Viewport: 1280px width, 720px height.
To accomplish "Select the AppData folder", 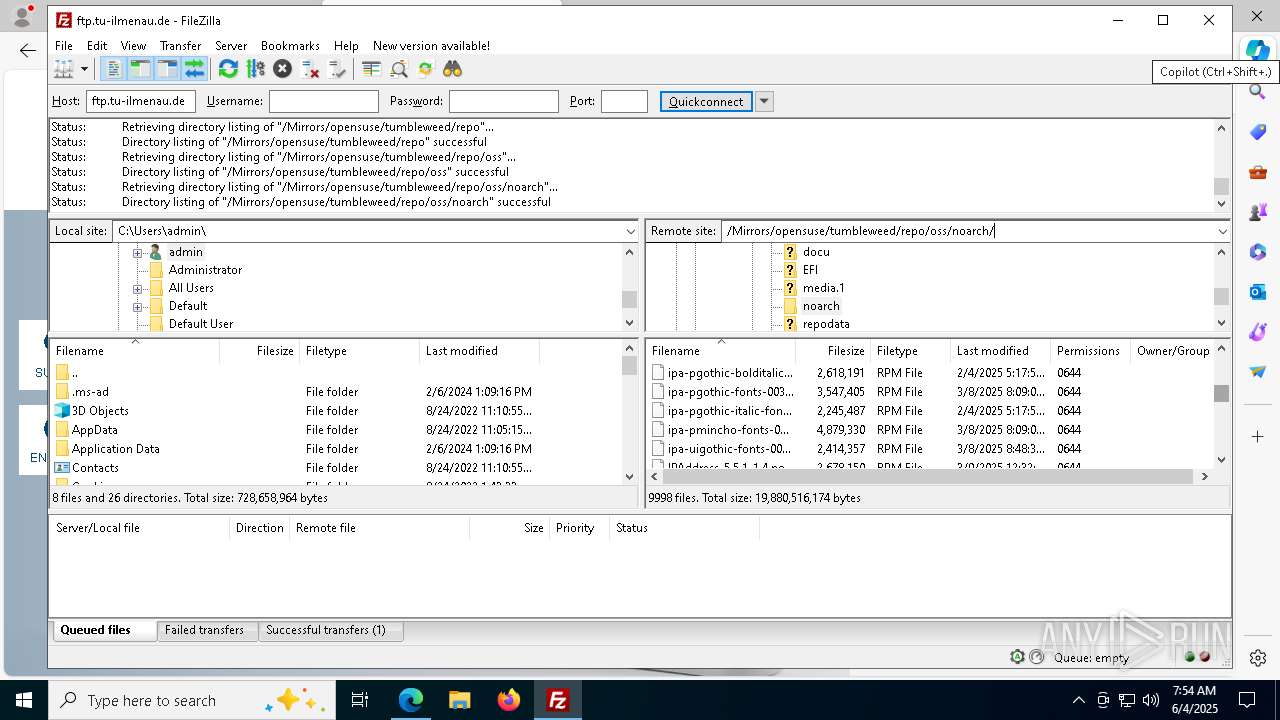I will 94,430.
